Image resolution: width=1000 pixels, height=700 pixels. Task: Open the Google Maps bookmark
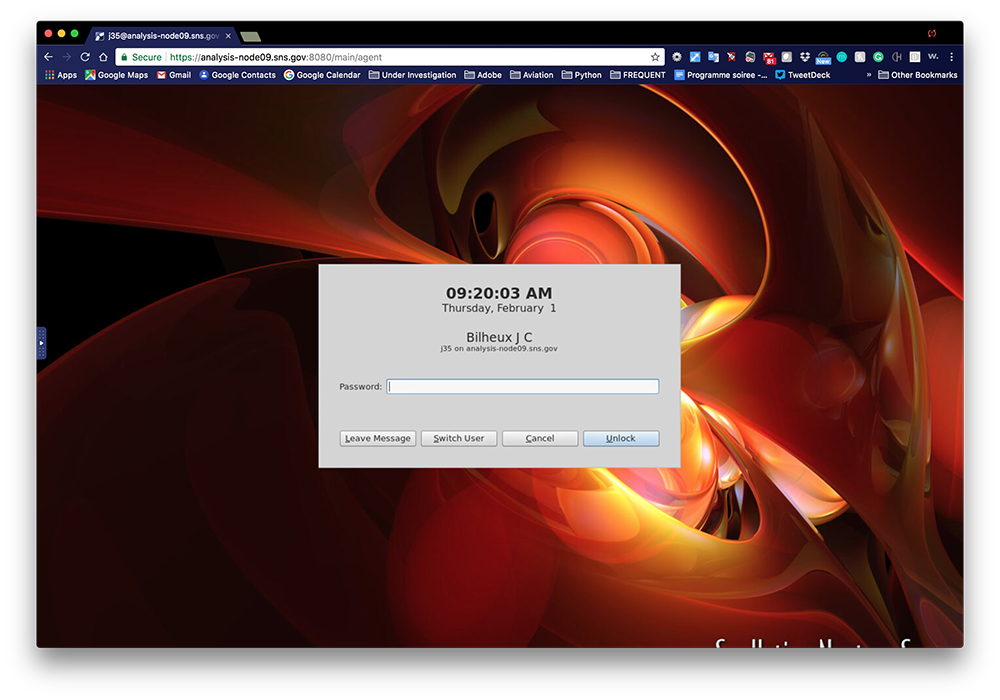[116, 75]
